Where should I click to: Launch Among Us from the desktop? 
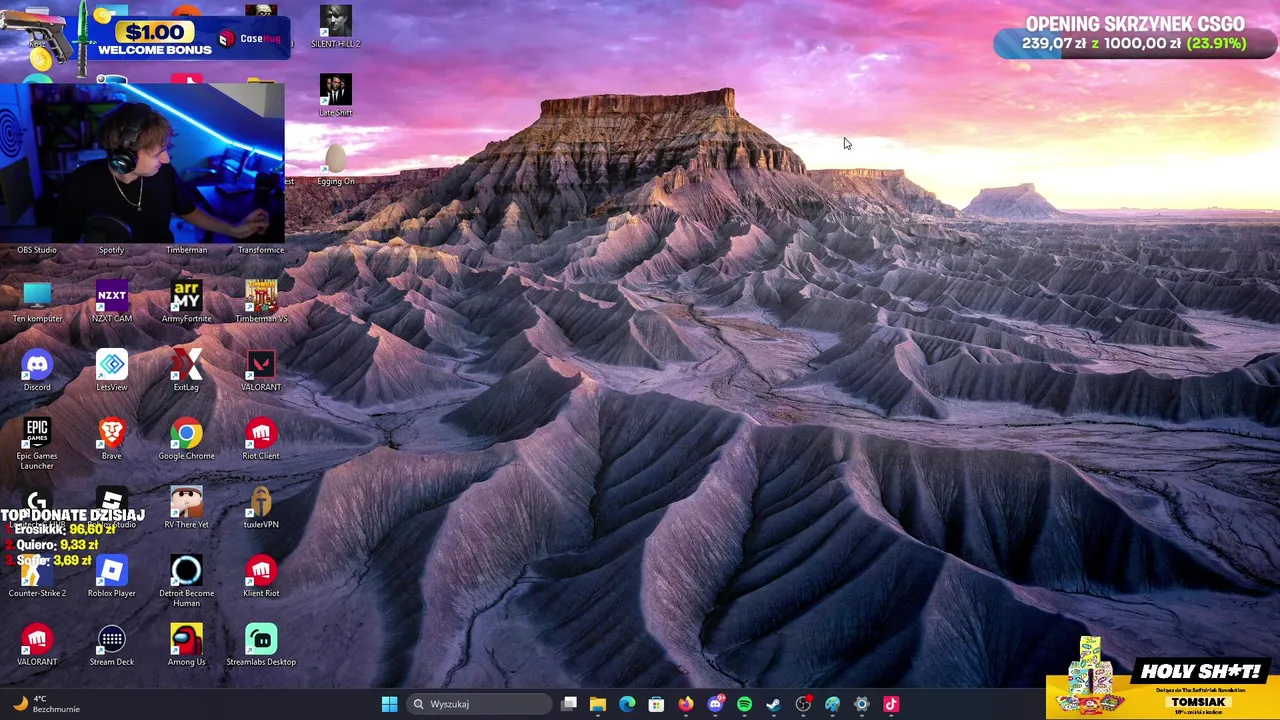186,645
